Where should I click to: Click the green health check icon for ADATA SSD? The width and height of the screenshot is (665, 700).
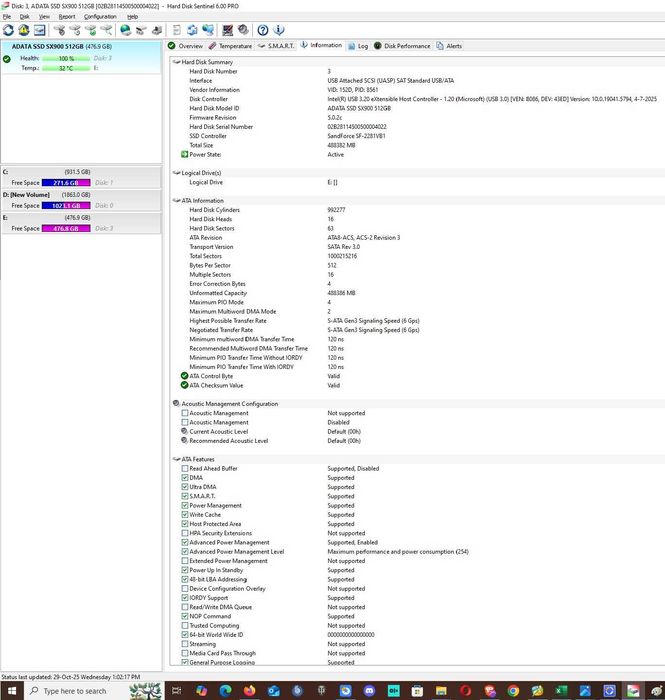click(7, 59)
